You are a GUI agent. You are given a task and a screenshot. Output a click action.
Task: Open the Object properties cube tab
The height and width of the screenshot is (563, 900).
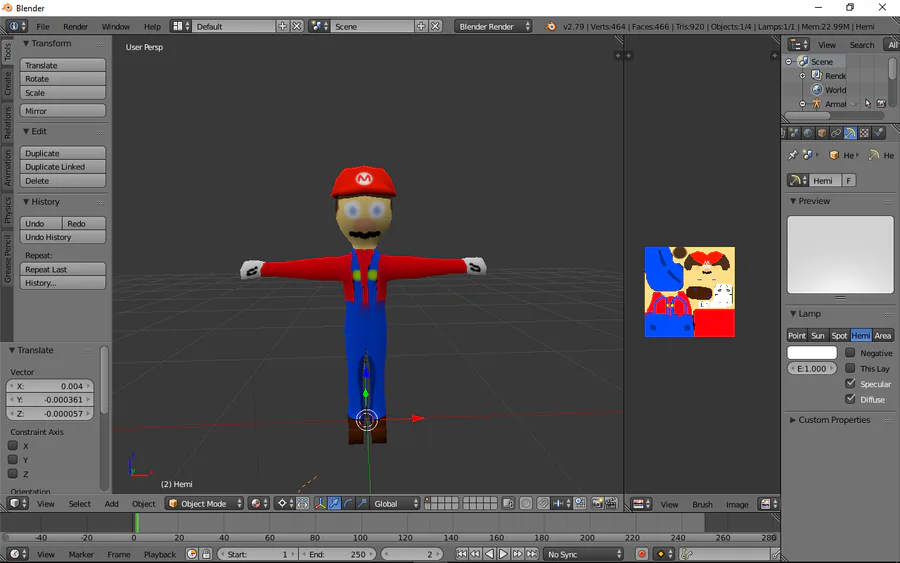(x=822, y=133)
